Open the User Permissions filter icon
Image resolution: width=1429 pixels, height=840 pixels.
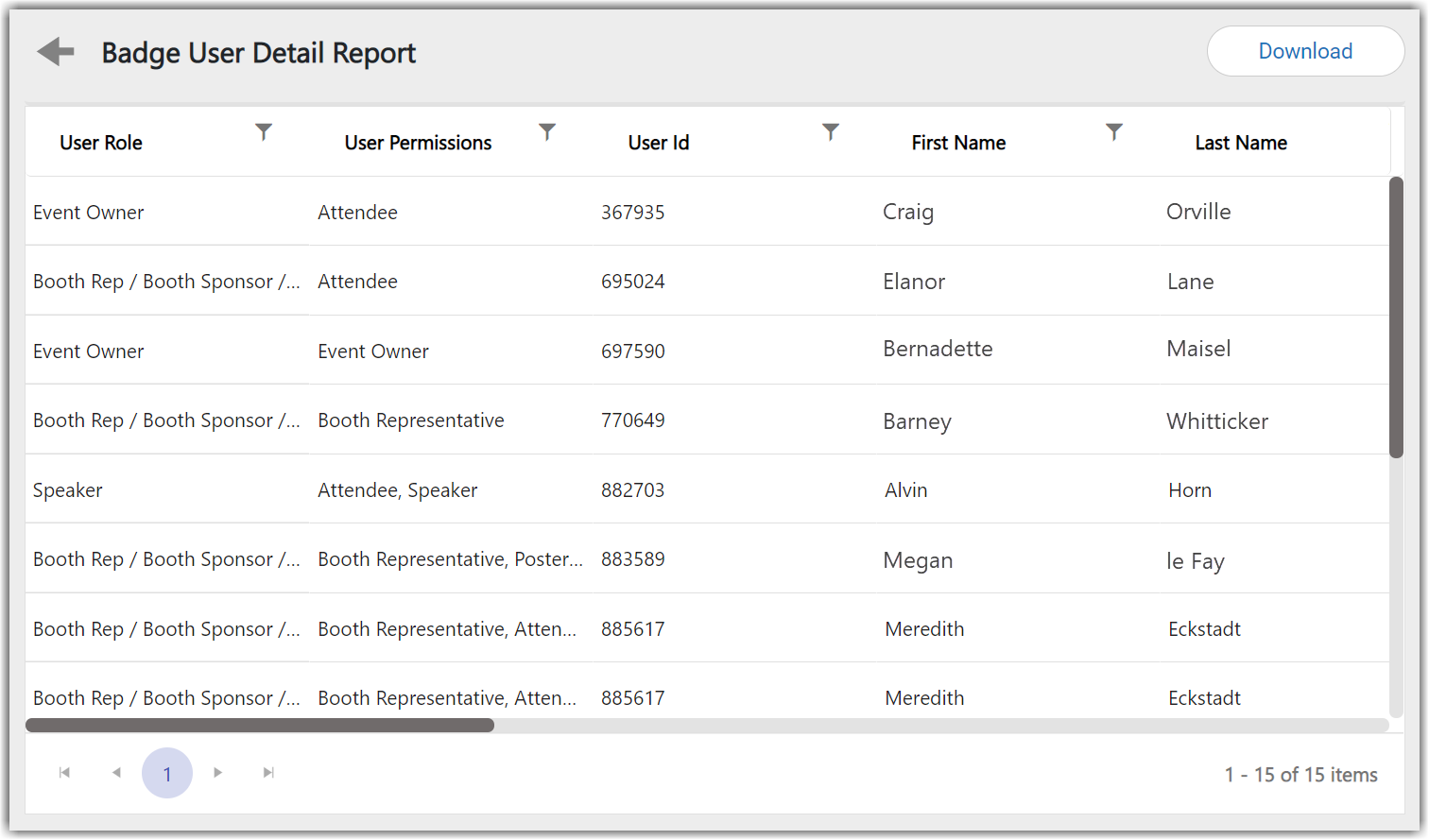(547, 132)
